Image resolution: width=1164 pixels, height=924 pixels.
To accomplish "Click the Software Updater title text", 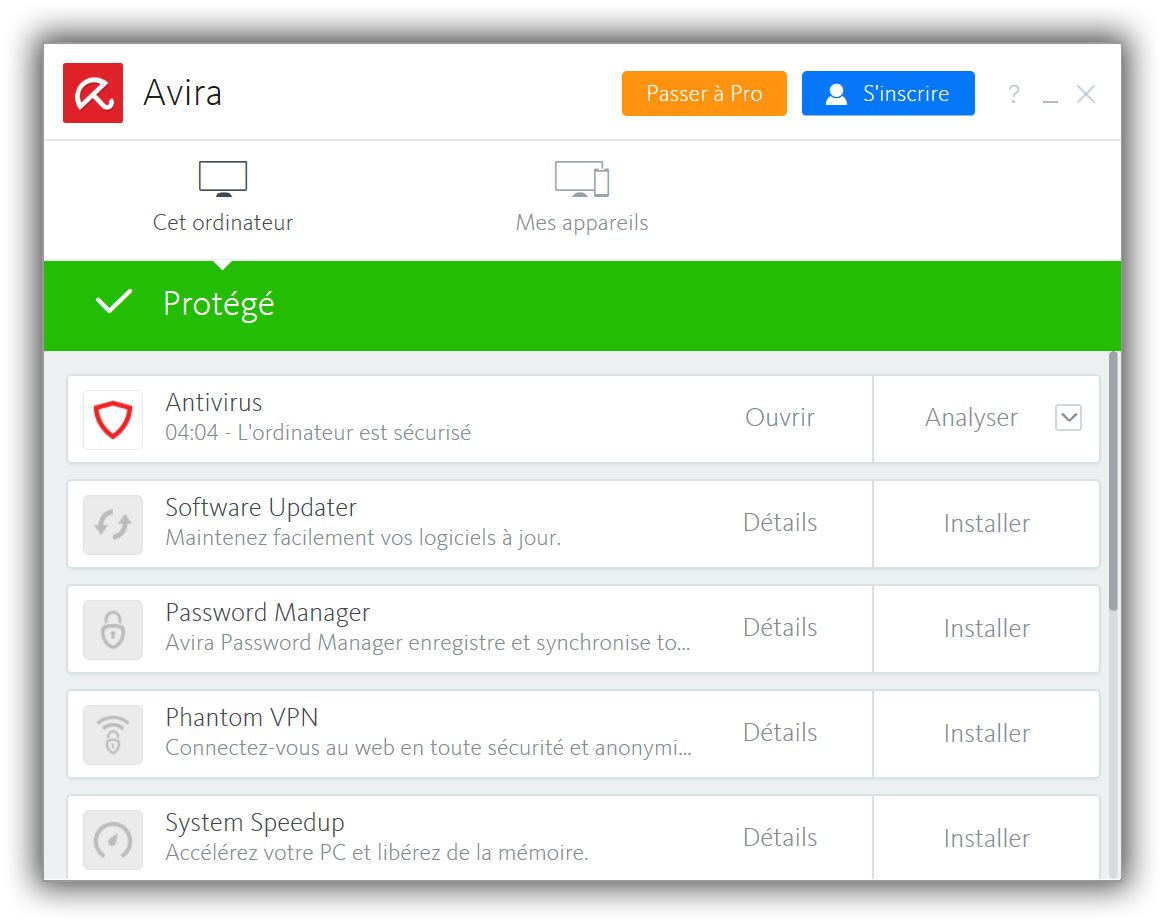I will coord(261,508).
